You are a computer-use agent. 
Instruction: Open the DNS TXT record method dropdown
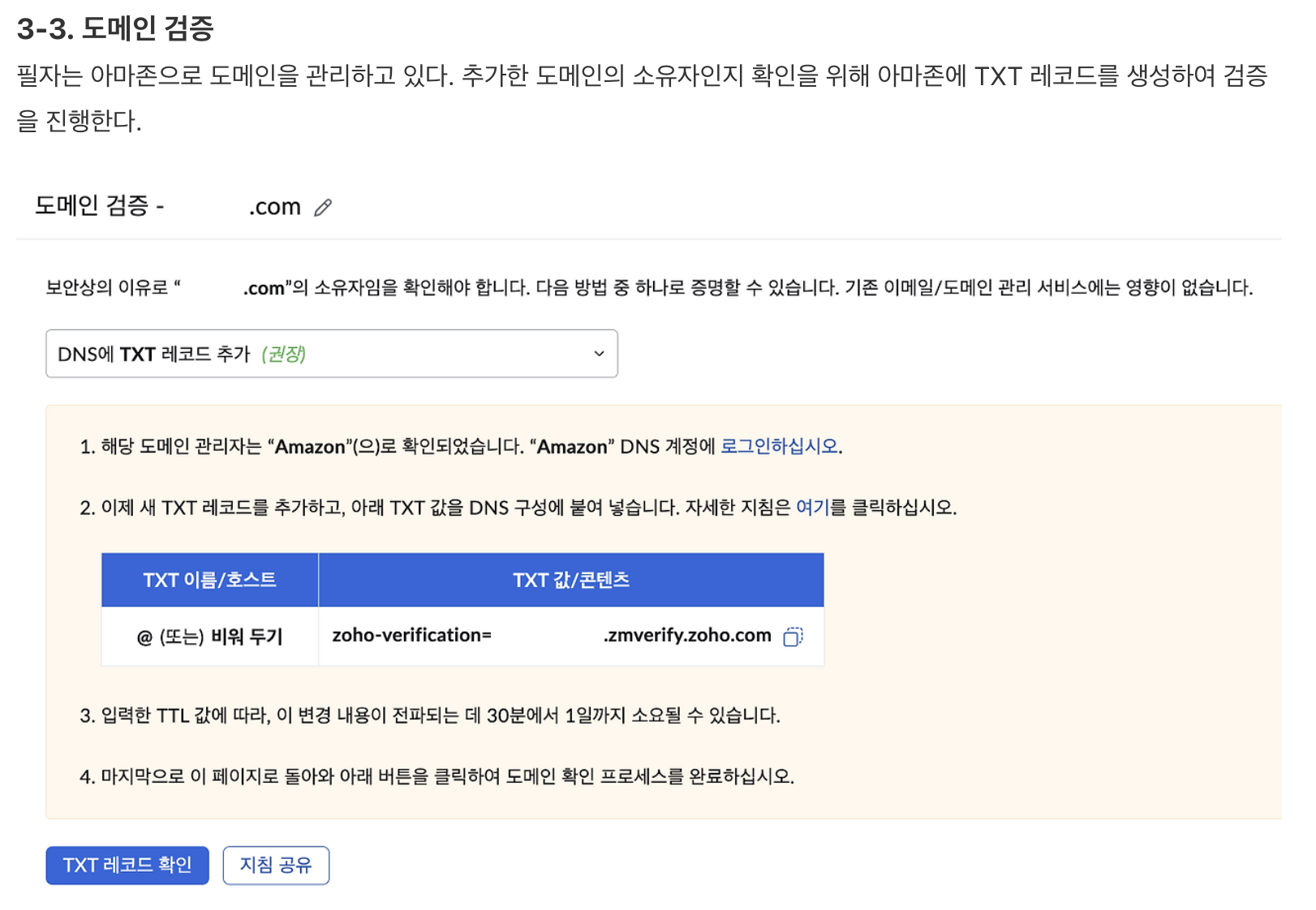pos(332,354)
